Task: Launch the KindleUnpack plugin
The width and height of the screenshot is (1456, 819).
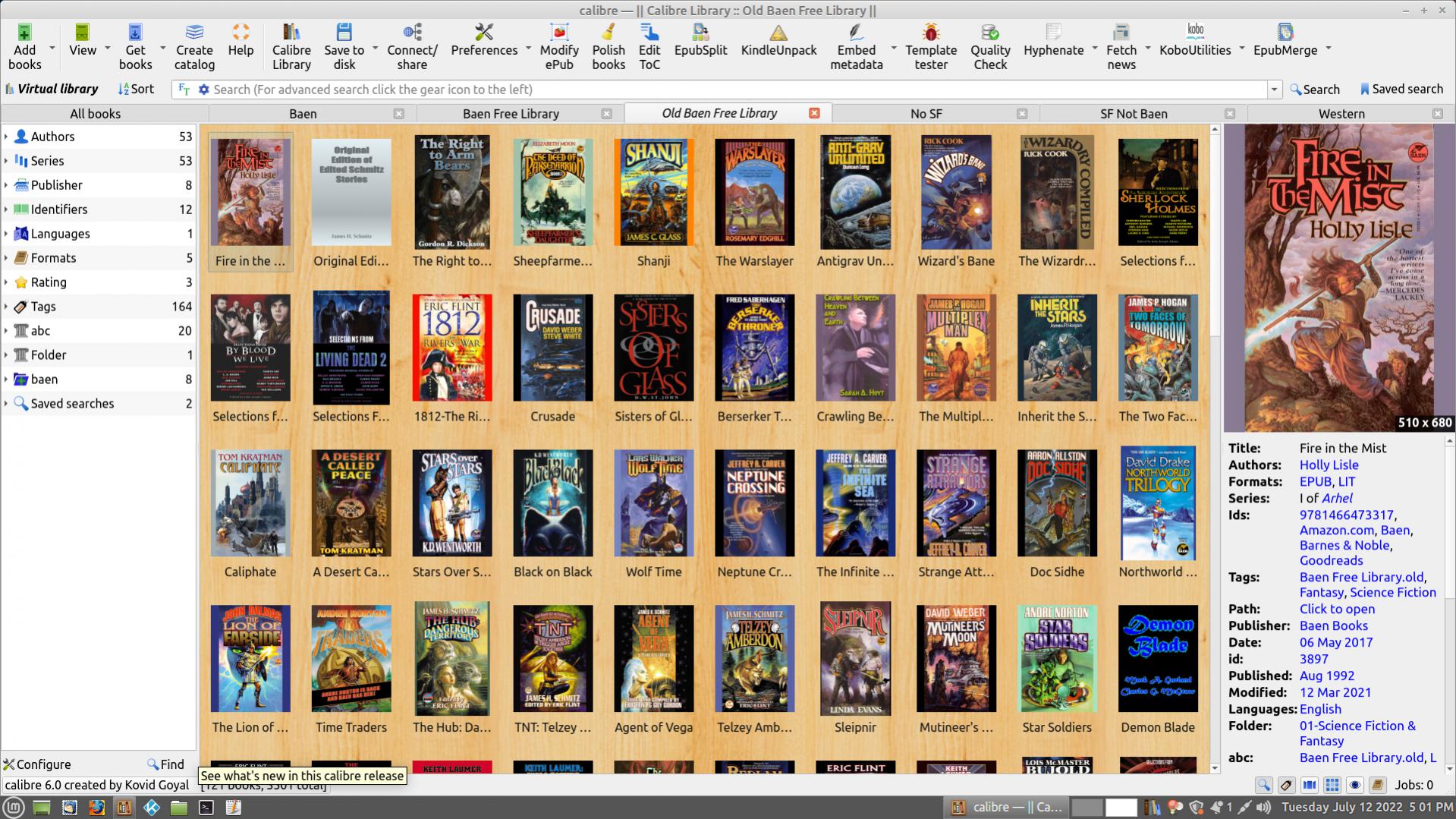Action: [x=778, y=42]
